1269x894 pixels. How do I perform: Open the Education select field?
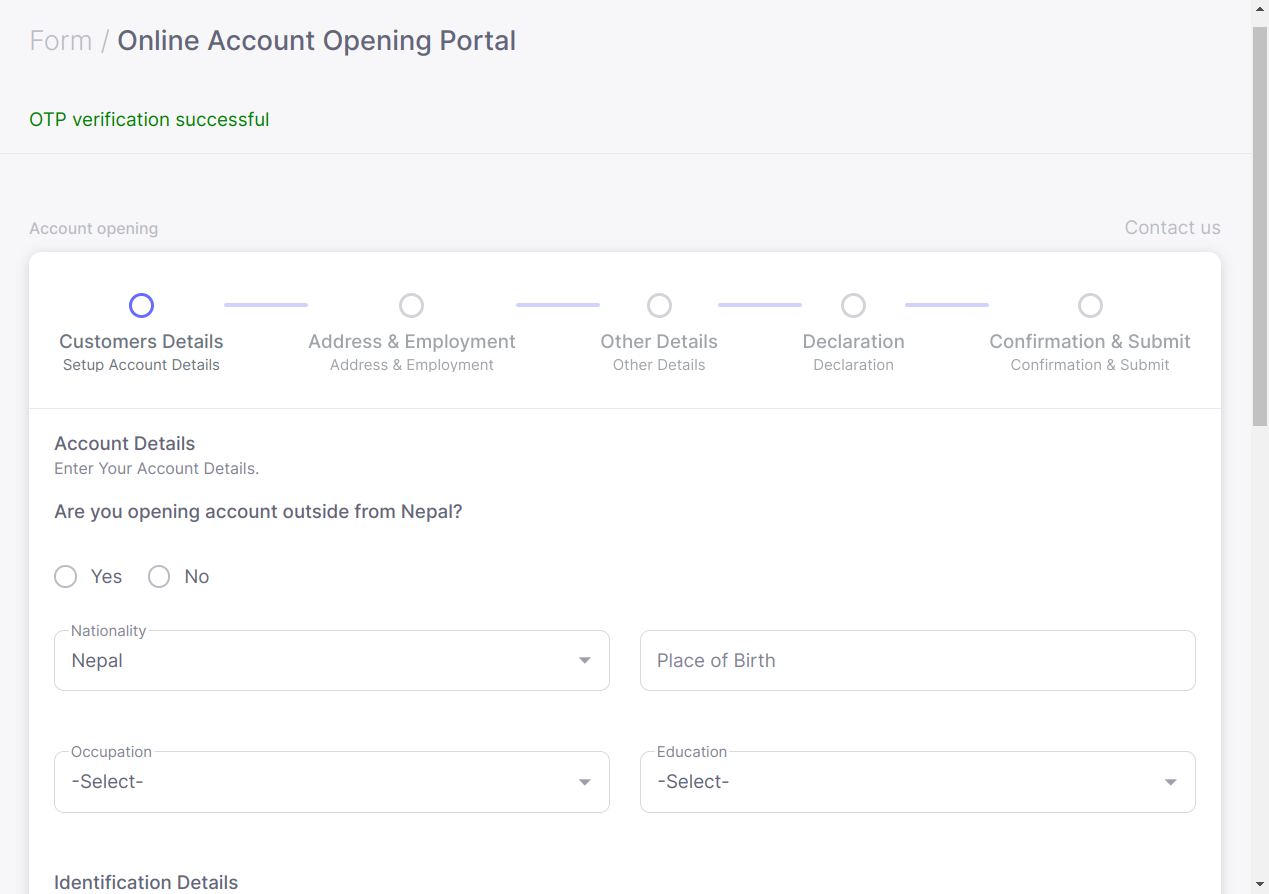[x=900, y=782]
